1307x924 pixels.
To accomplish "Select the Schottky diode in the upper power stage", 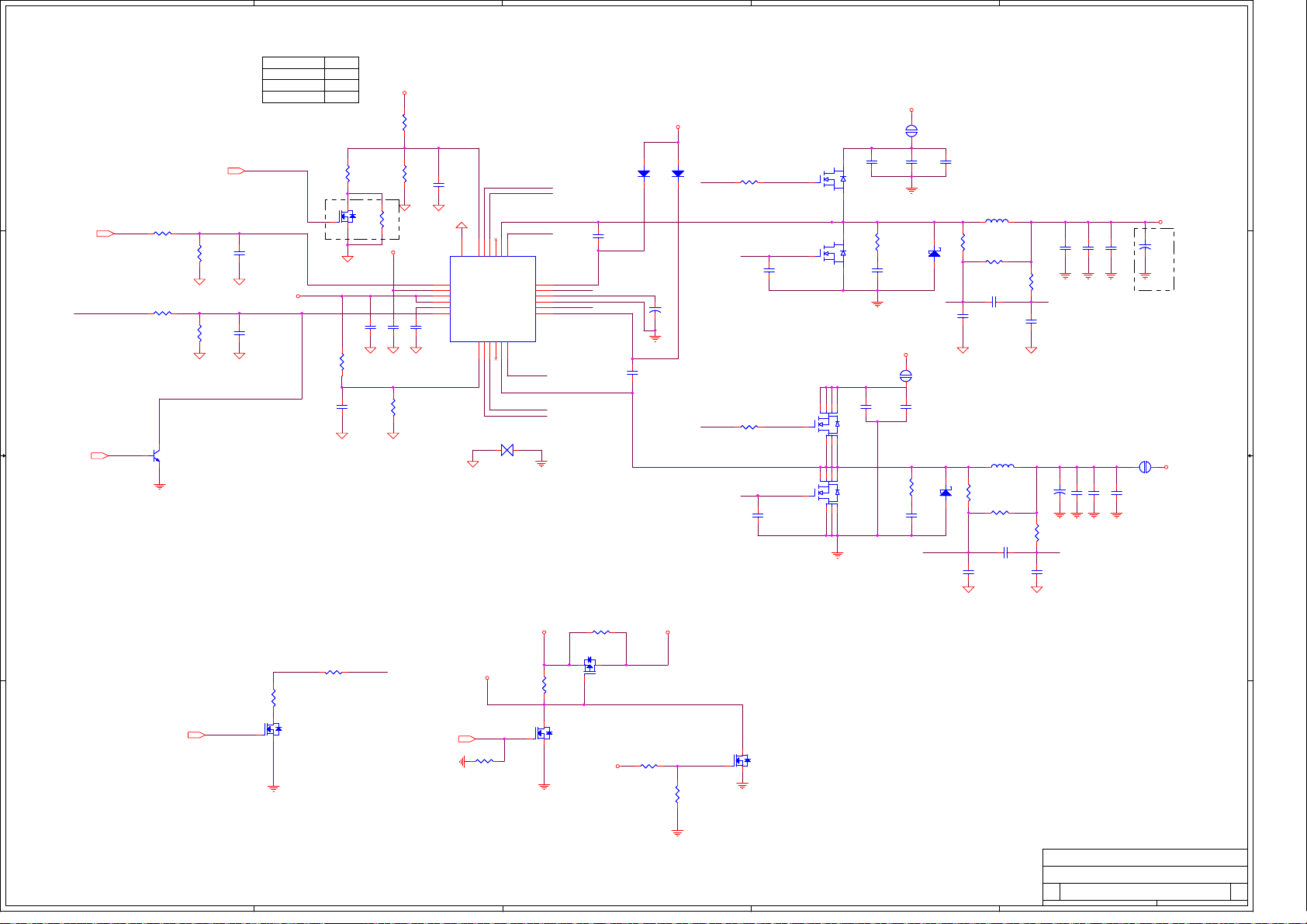I will coord(935,253).
